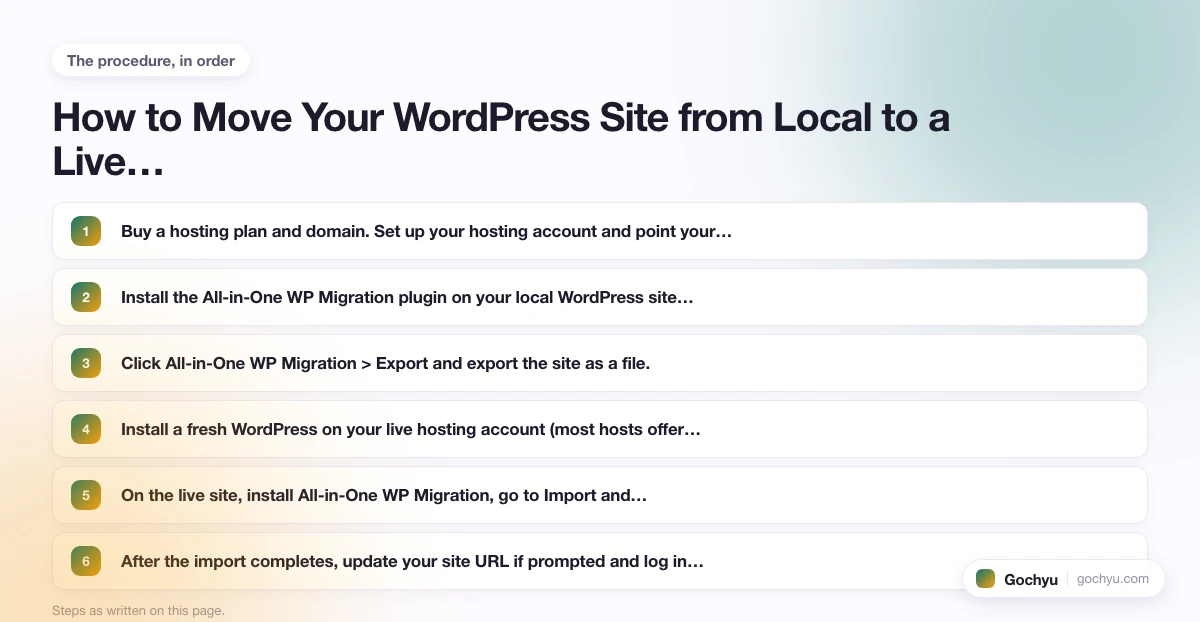This screenshot has height=622, width=1200.
Task: Click the step 2 number badge
Action: pos(86,297)
